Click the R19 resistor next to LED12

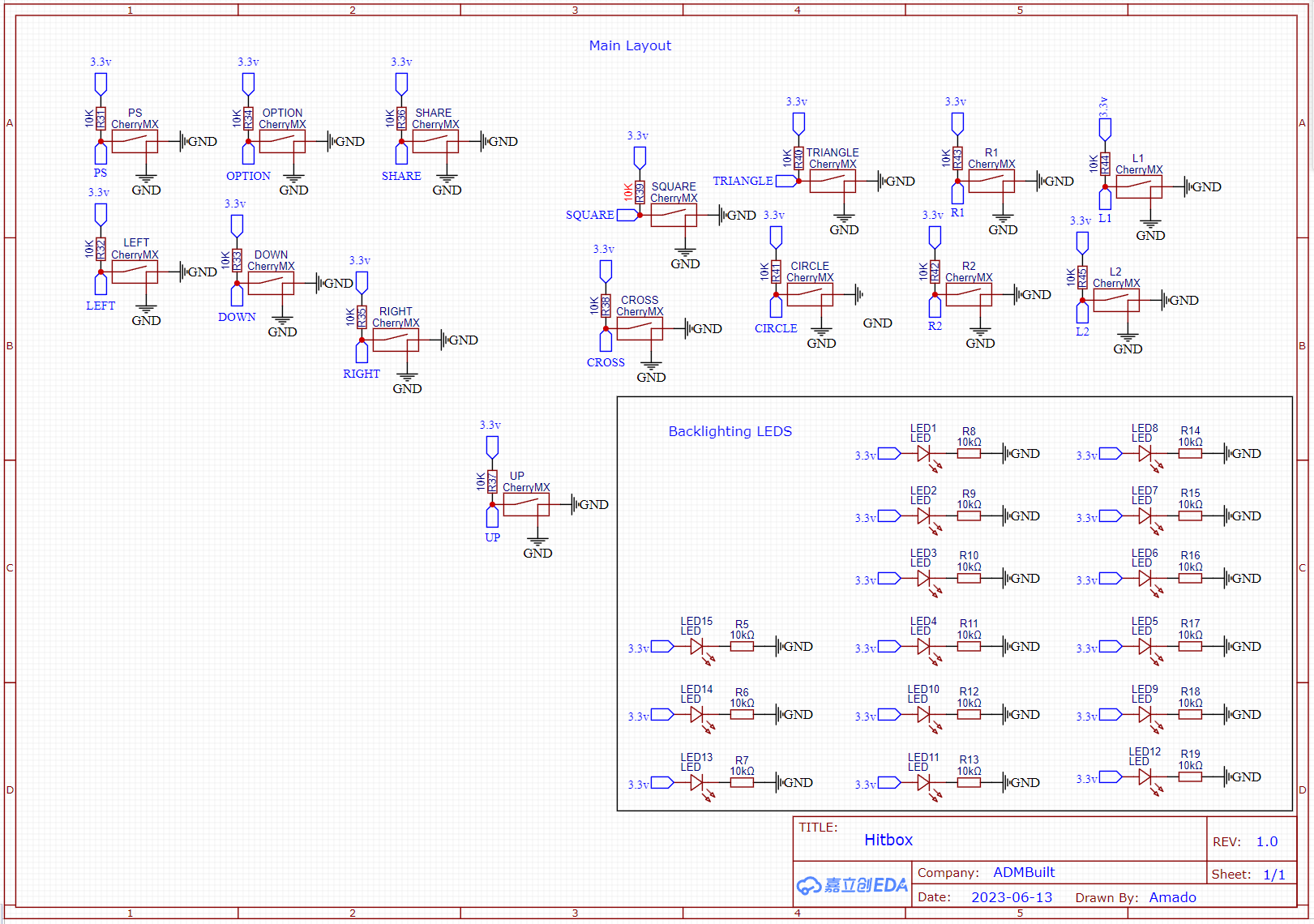coord(1190,777)
